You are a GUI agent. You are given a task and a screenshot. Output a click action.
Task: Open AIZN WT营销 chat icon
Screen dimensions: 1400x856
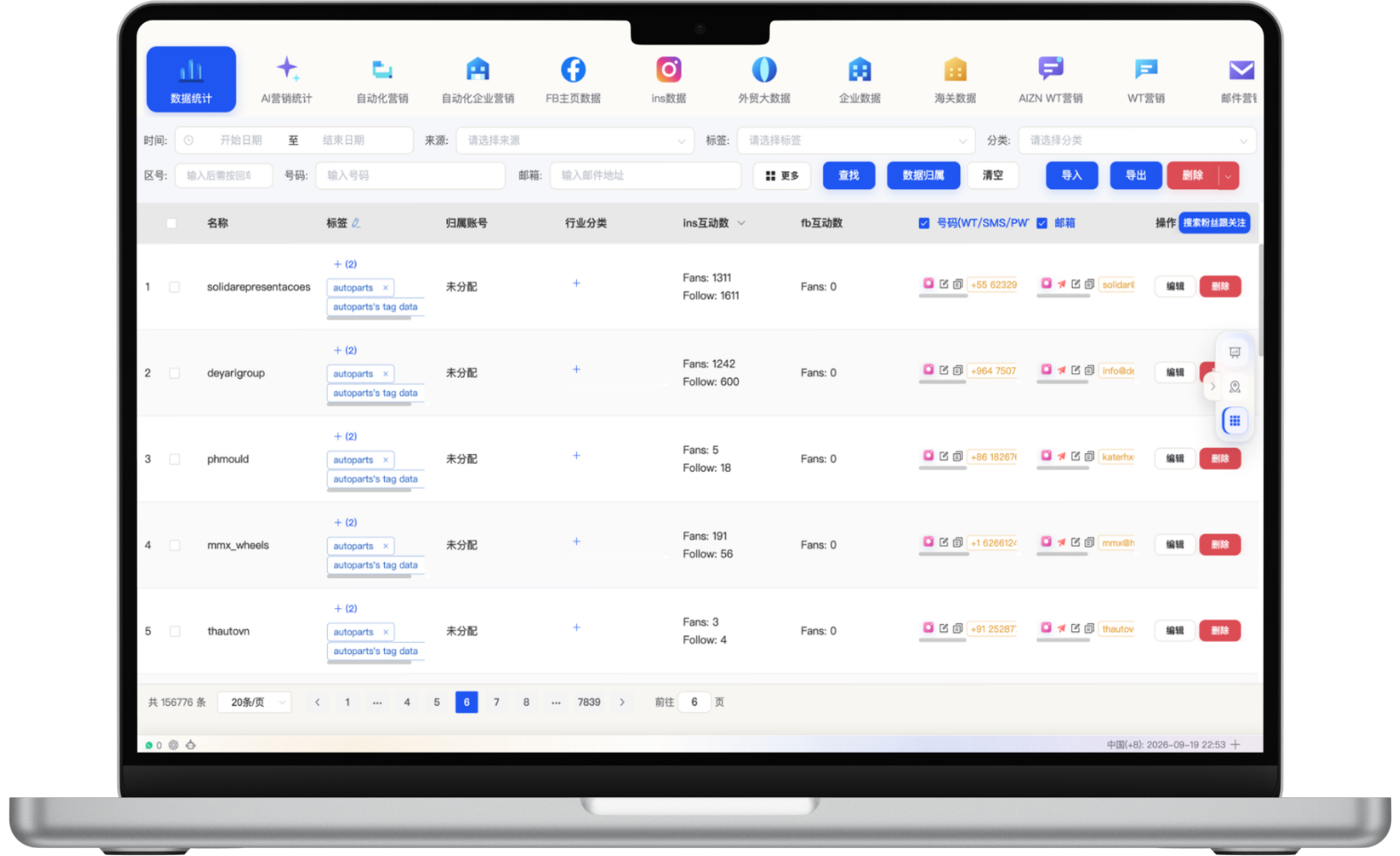click(1051, 69)
